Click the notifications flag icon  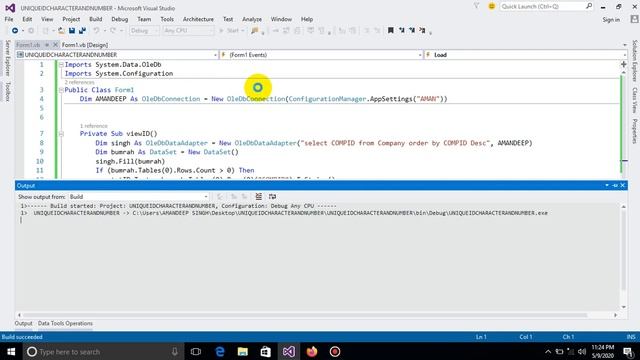476,6
